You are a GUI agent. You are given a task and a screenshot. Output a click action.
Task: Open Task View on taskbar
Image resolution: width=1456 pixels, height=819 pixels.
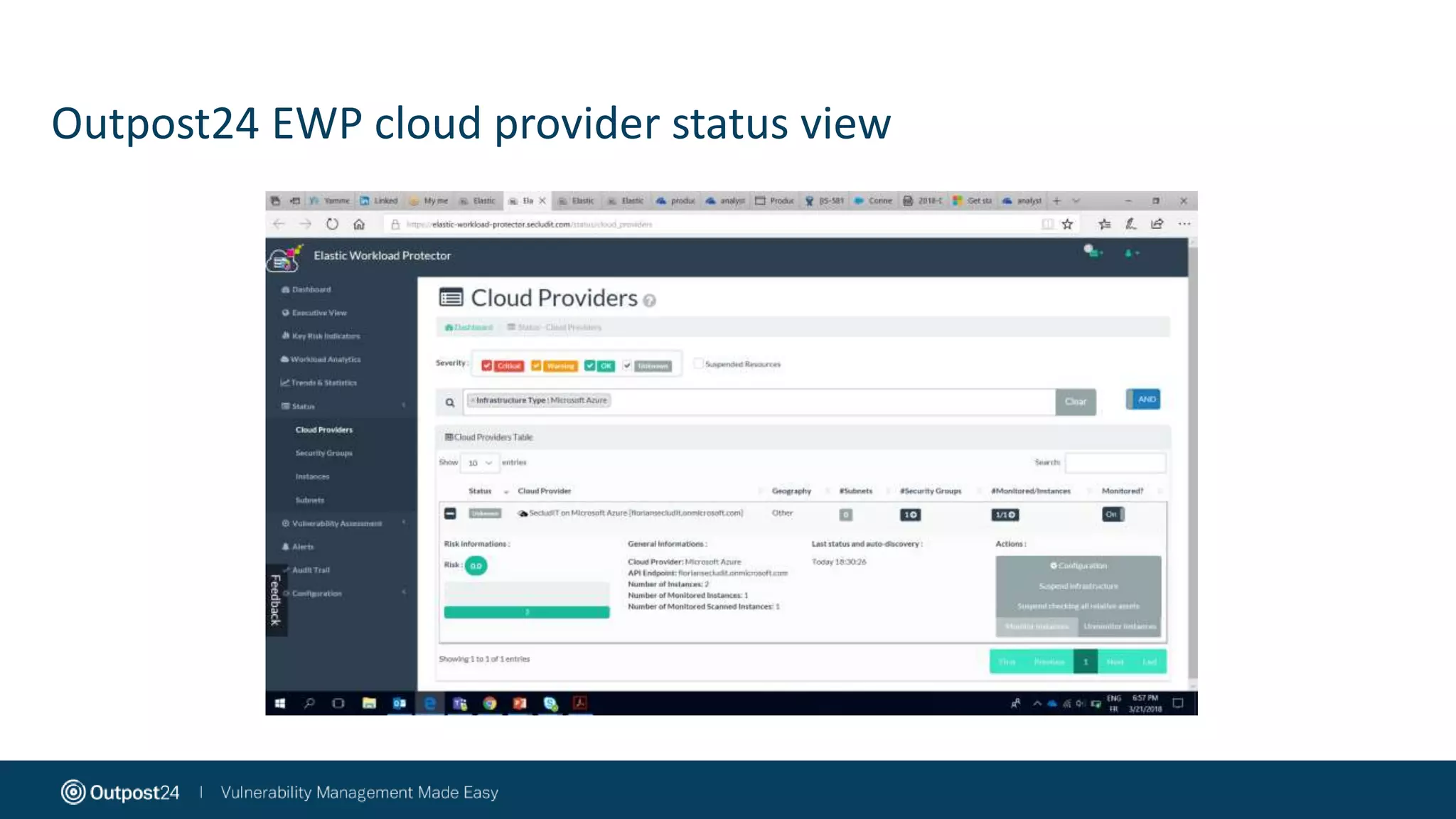click(338, 703)
